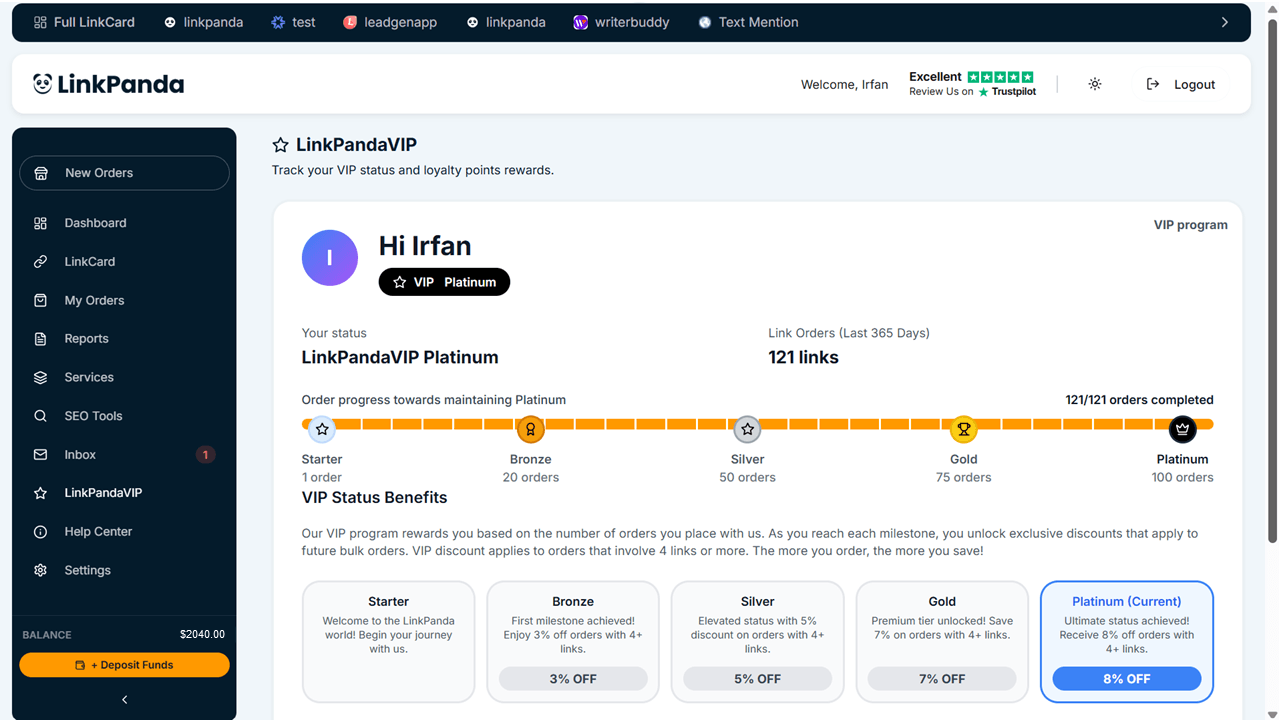This screenshot has height=720, width=1280.
Task: Select the SEO Tools menu item
Action: 124,416
